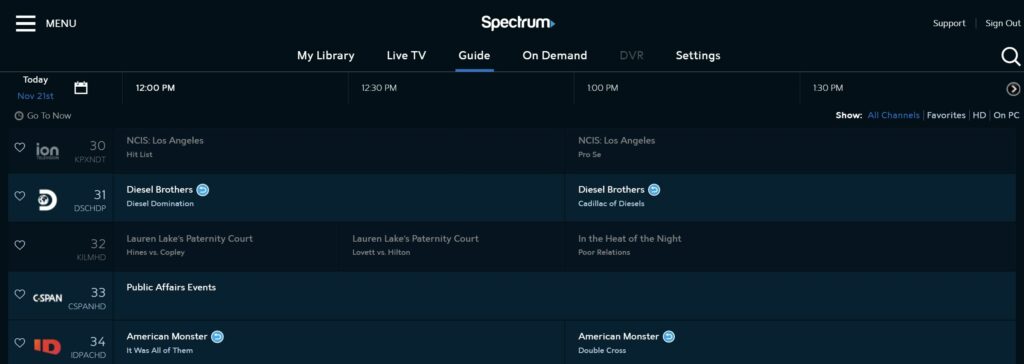Viewport: 1024px width, 364px height.
Task: Click Go To Now
Action: click(x=43, y=116)
